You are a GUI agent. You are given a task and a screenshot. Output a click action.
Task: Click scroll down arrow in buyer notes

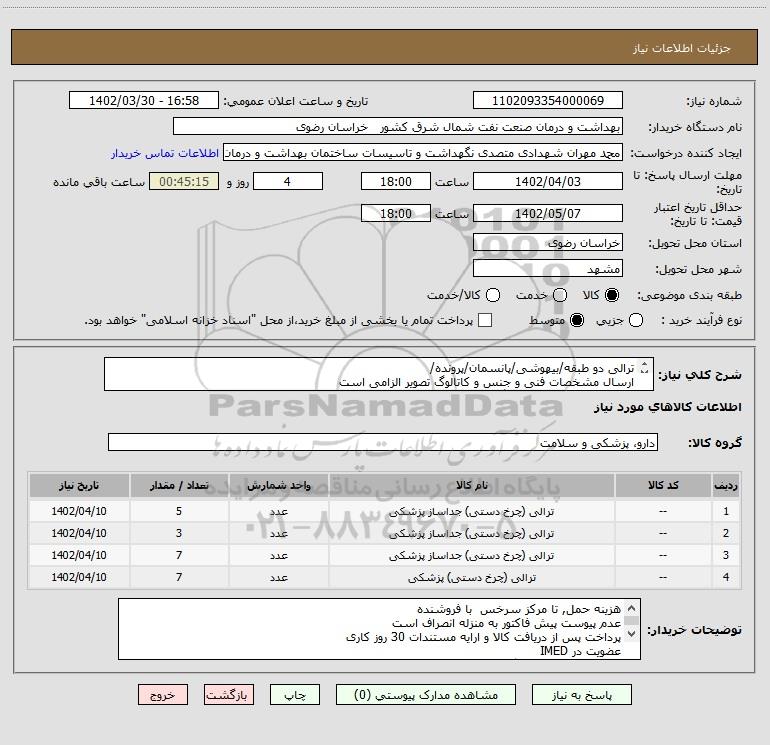[x=632, y=634]
